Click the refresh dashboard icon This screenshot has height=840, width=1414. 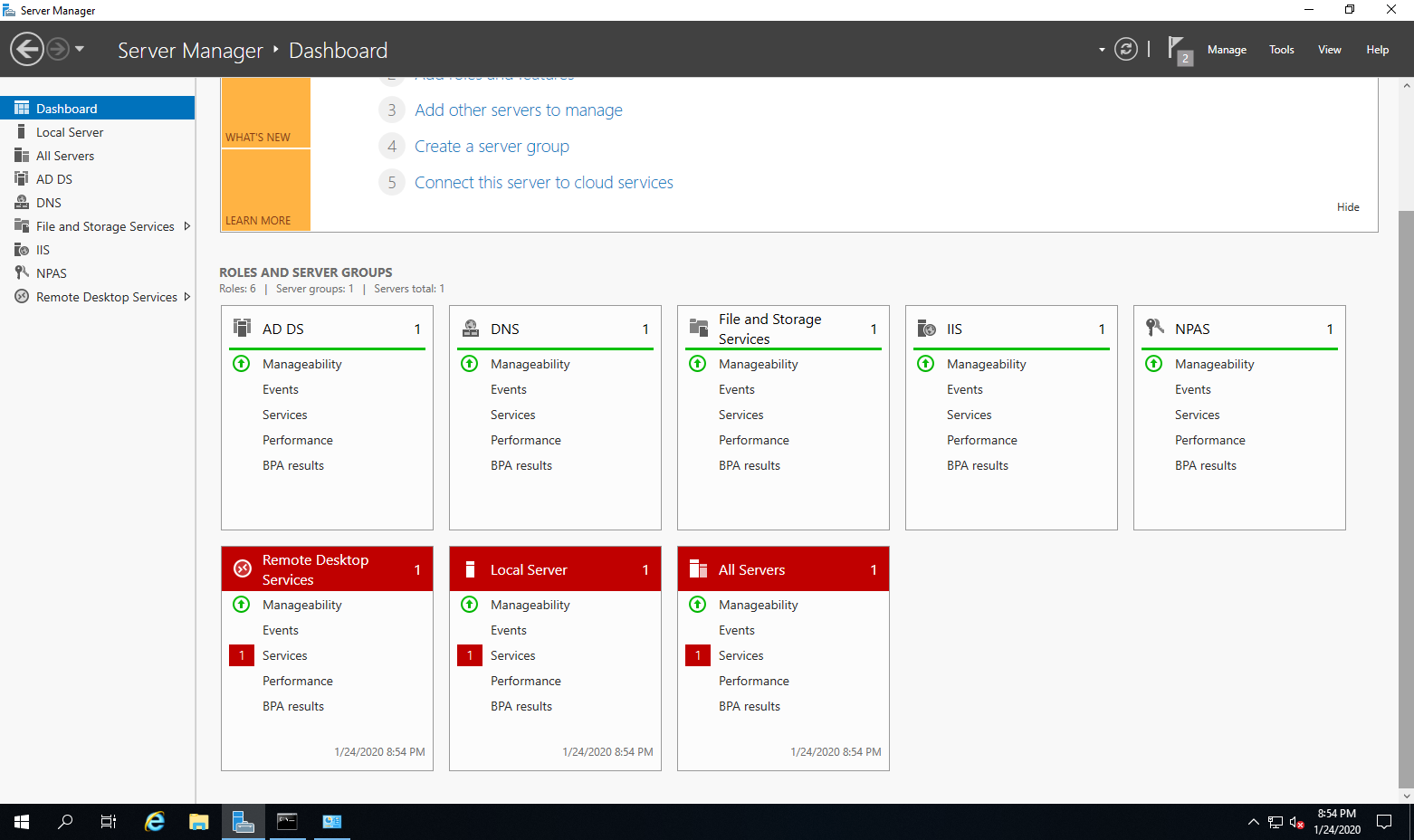click(x=1125, y=49)
